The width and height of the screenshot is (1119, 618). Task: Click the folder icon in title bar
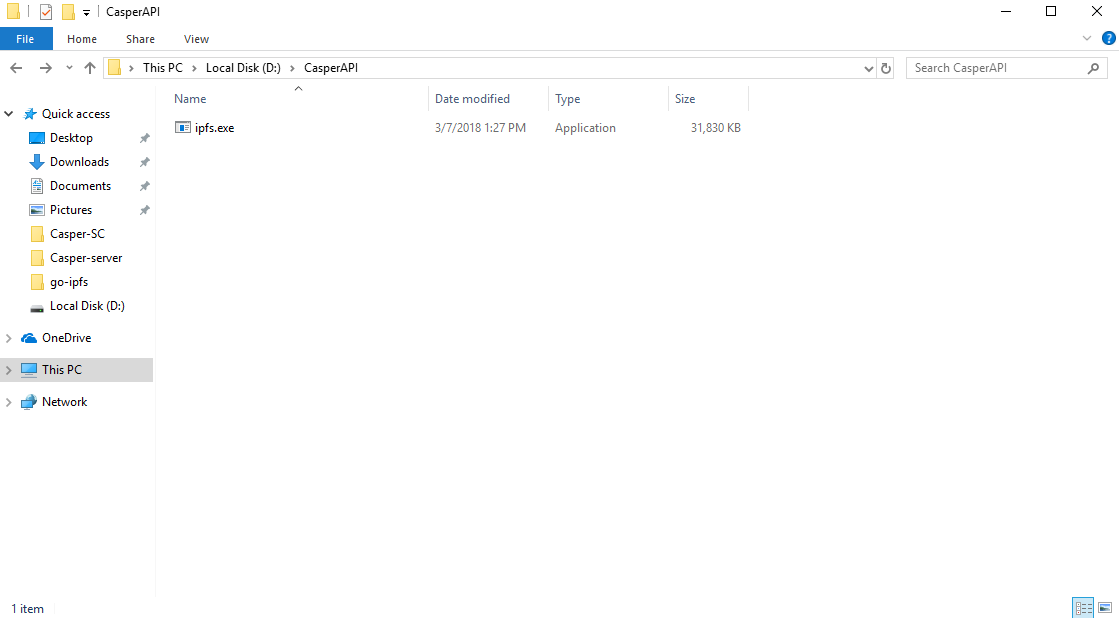click(x=13, y=11)
